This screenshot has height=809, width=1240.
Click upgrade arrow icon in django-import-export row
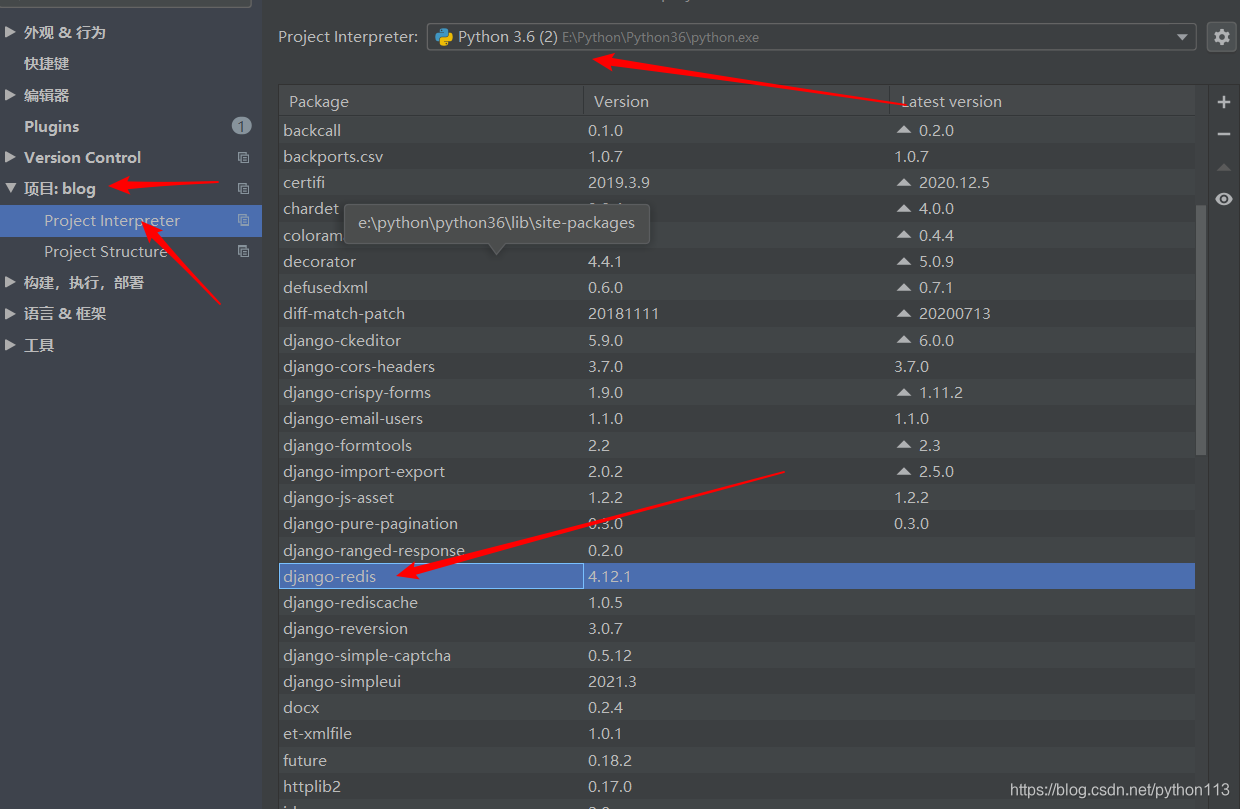(x=904, y=471)
